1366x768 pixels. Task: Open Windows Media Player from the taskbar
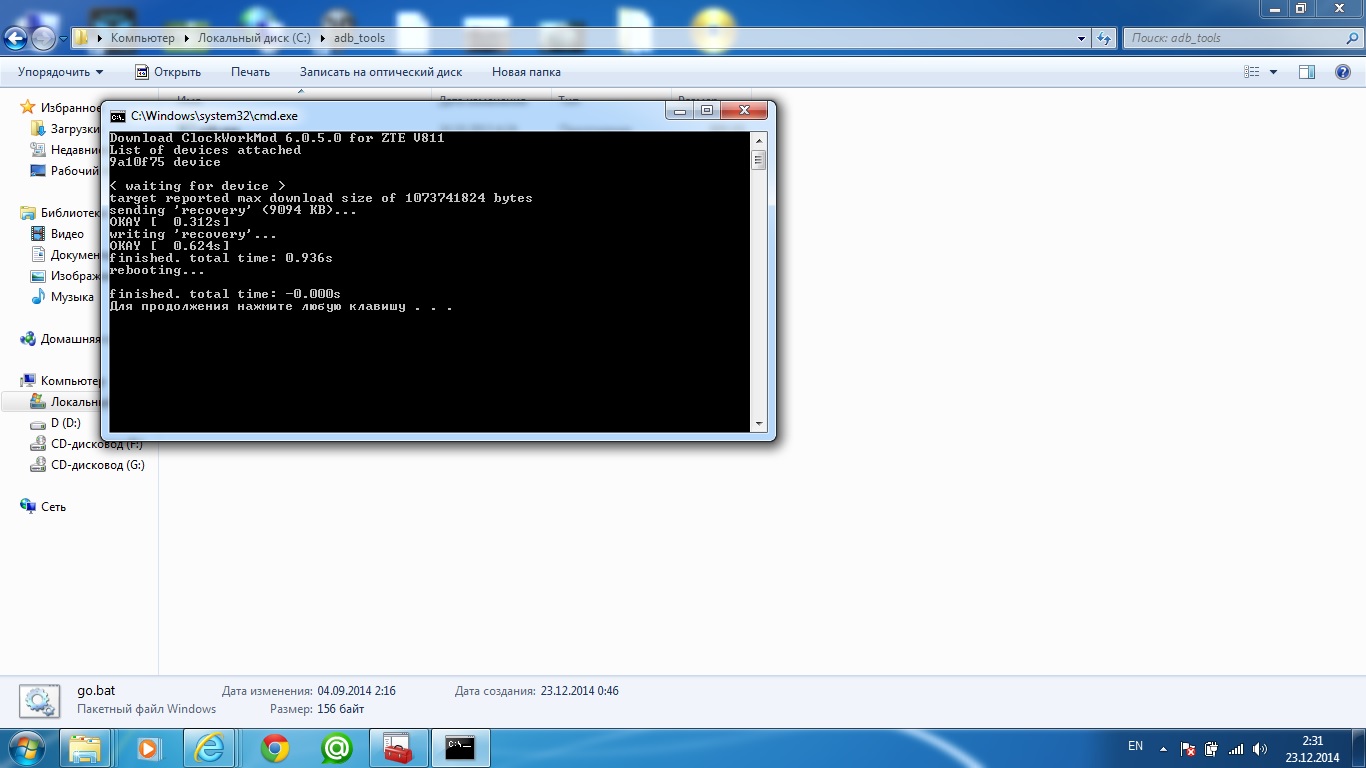point(148,748)
